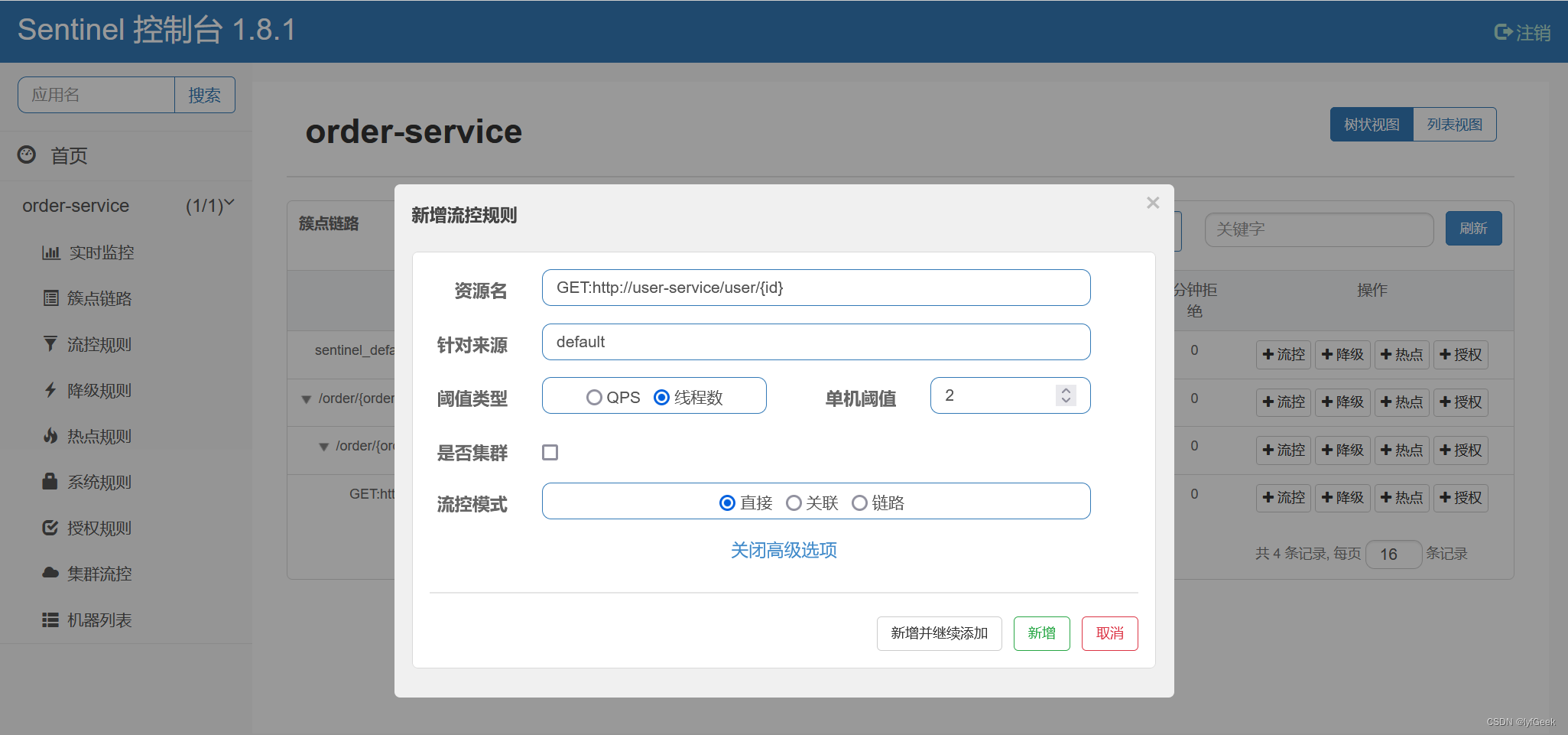Click the logout icon next to 注销

coord(1503,32)
